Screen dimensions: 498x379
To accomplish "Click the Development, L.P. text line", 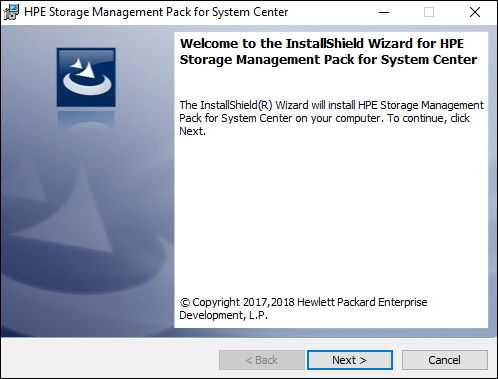I will [x=224, y=315].
